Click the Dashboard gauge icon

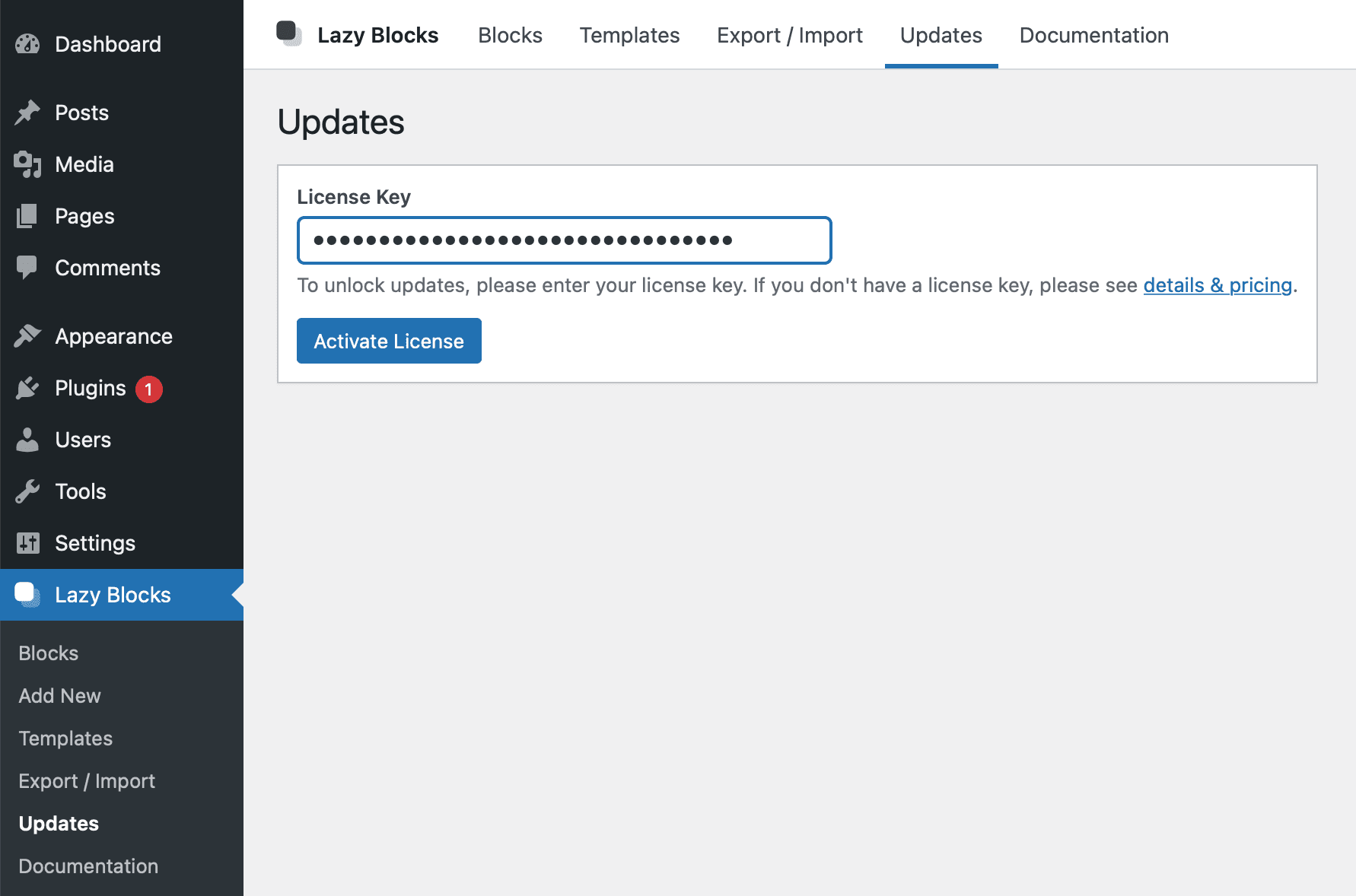tap(27, 44)
